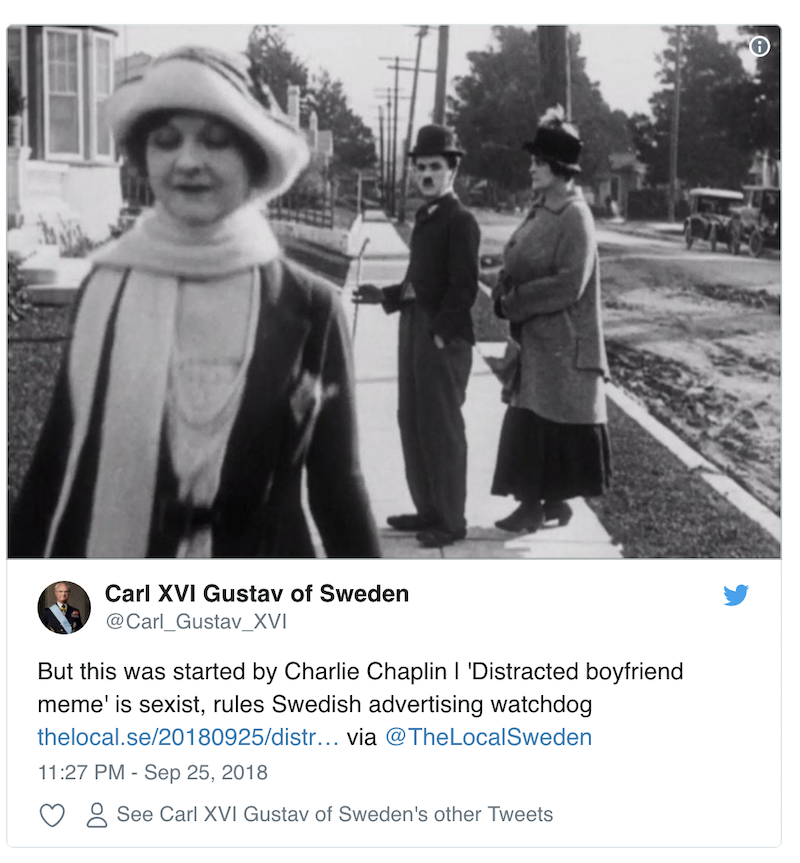This screenshot has width=800, height=863.
Task: Open Carl XVI Gustav's profile avatar
Action: point(64,608)
